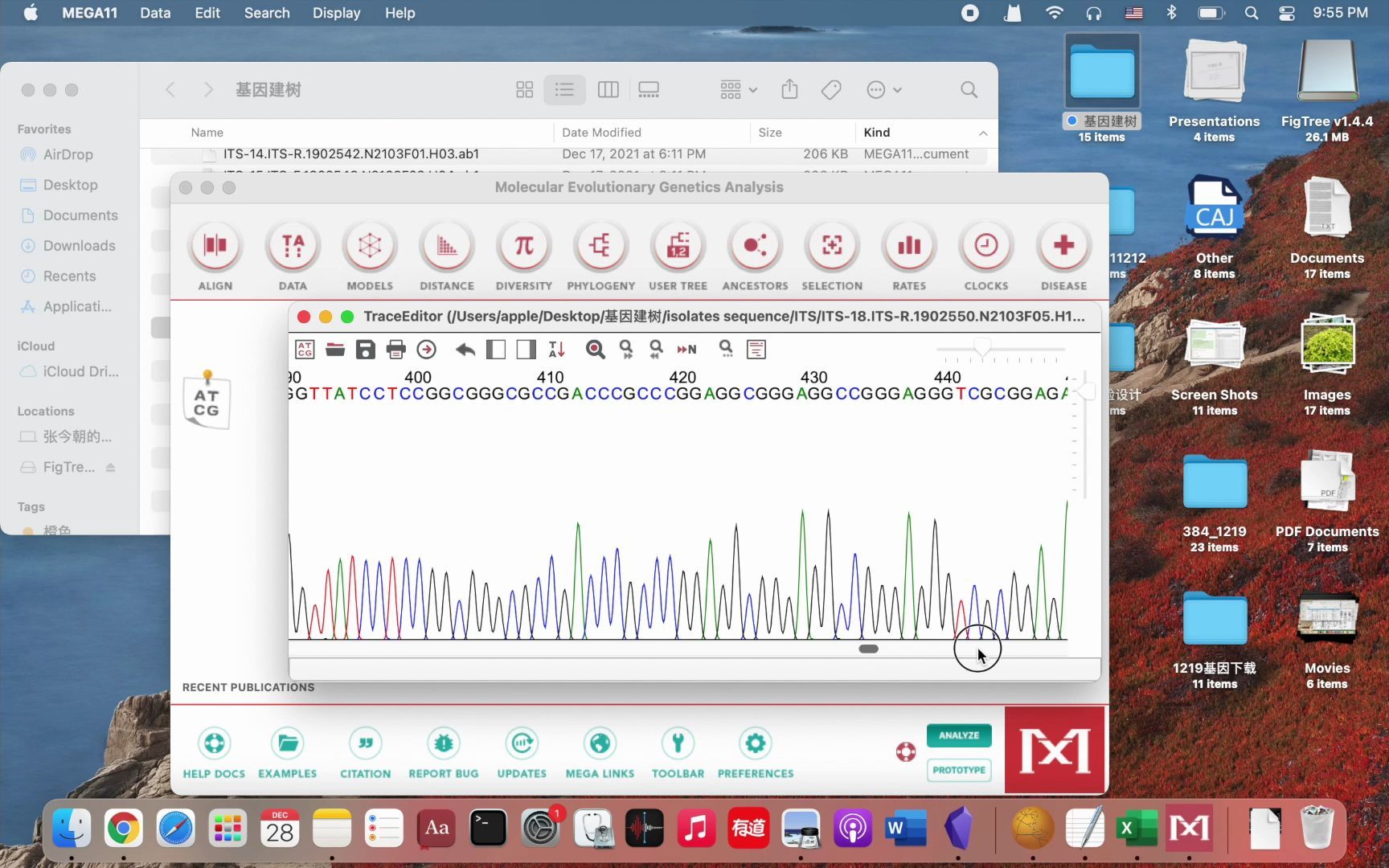Click the circled arrow export icon

click(x=427, y=349)
